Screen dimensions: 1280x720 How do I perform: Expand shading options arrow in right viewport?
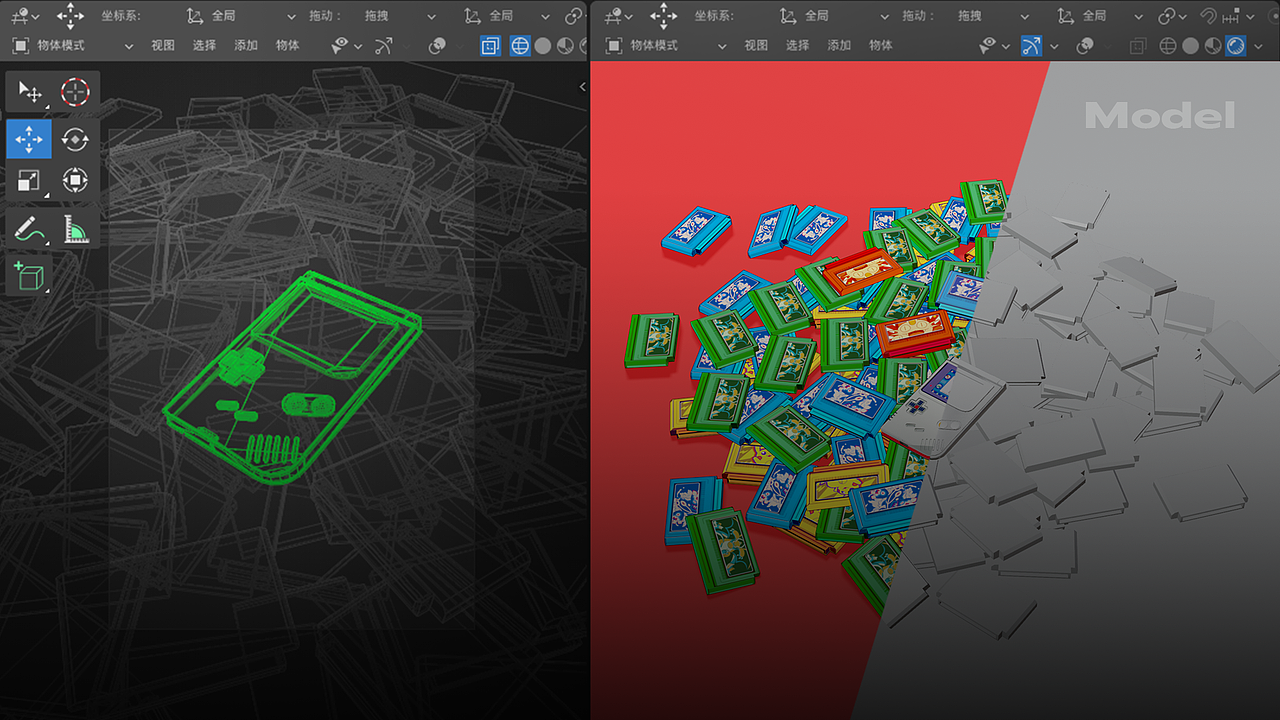pos(1259,46)
